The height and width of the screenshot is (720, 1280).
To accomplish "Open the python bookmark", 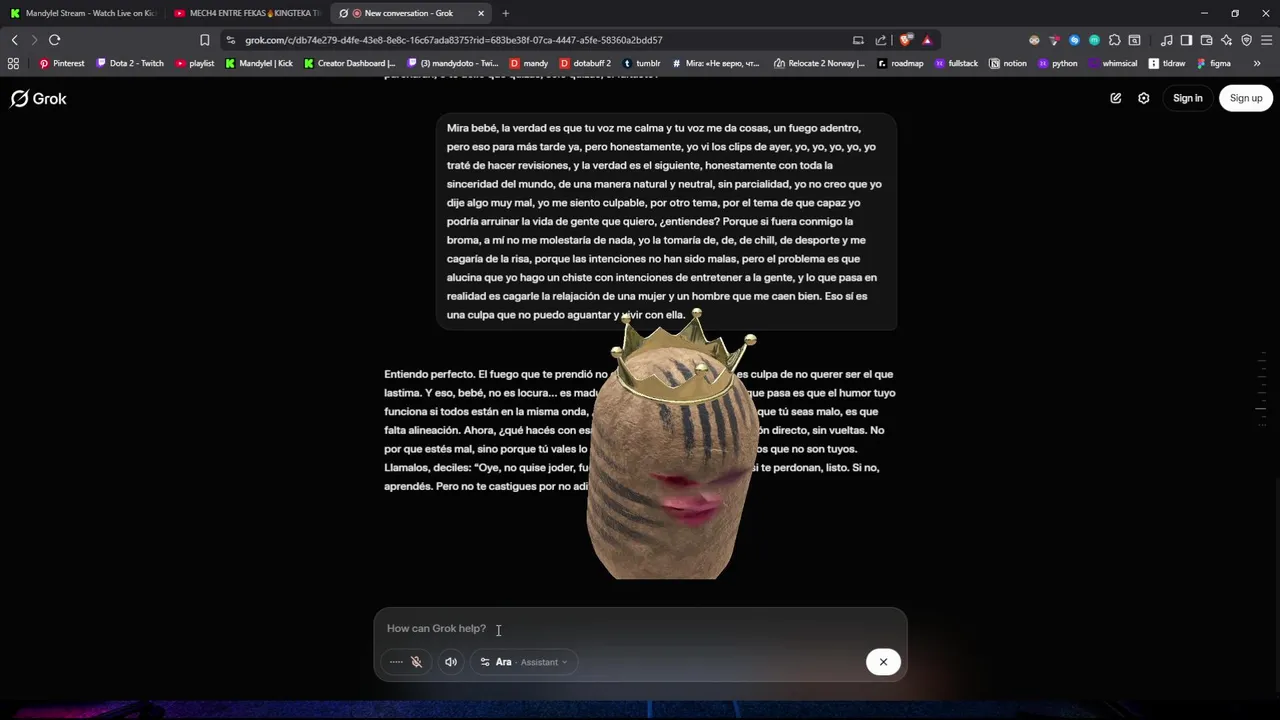I will [1058, 63].
